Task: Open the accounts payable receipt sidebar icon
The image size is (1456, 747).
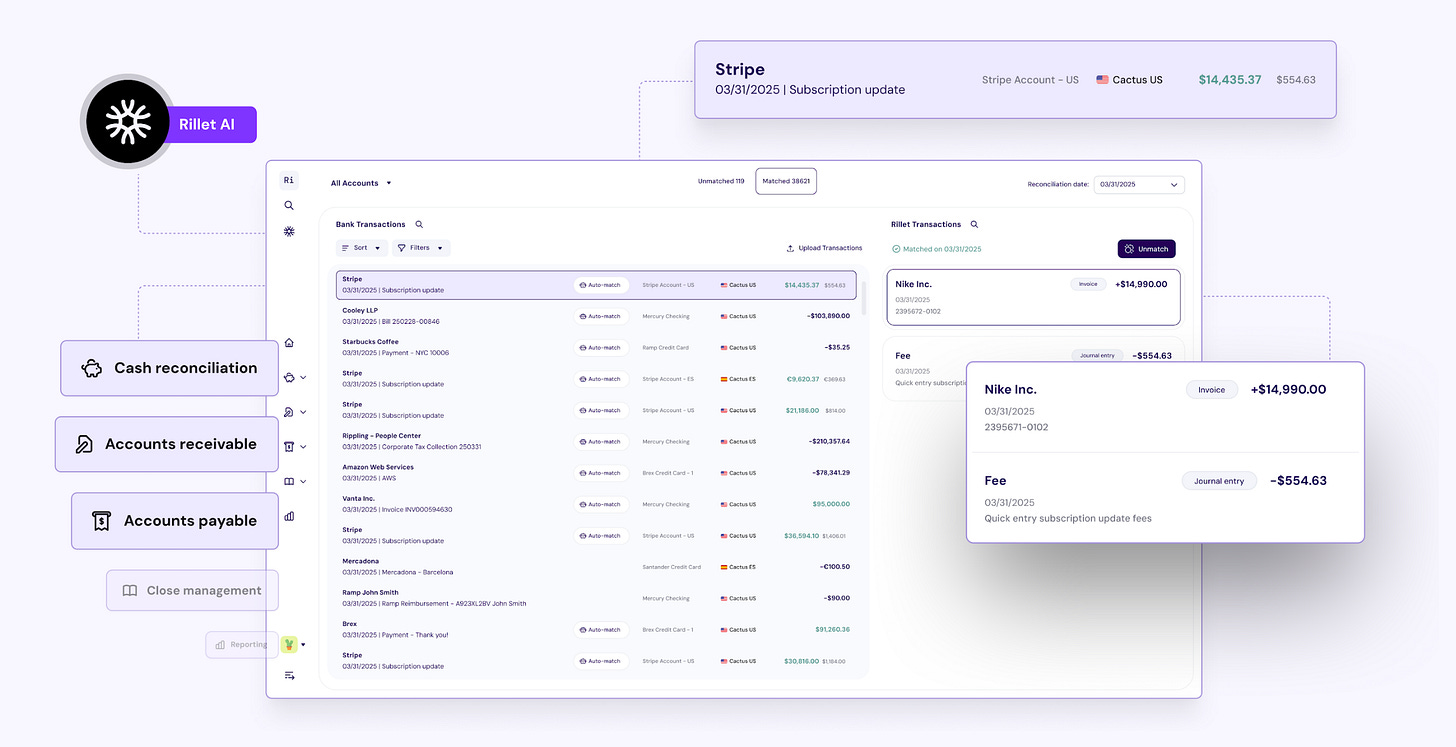Action: (289, 447)
